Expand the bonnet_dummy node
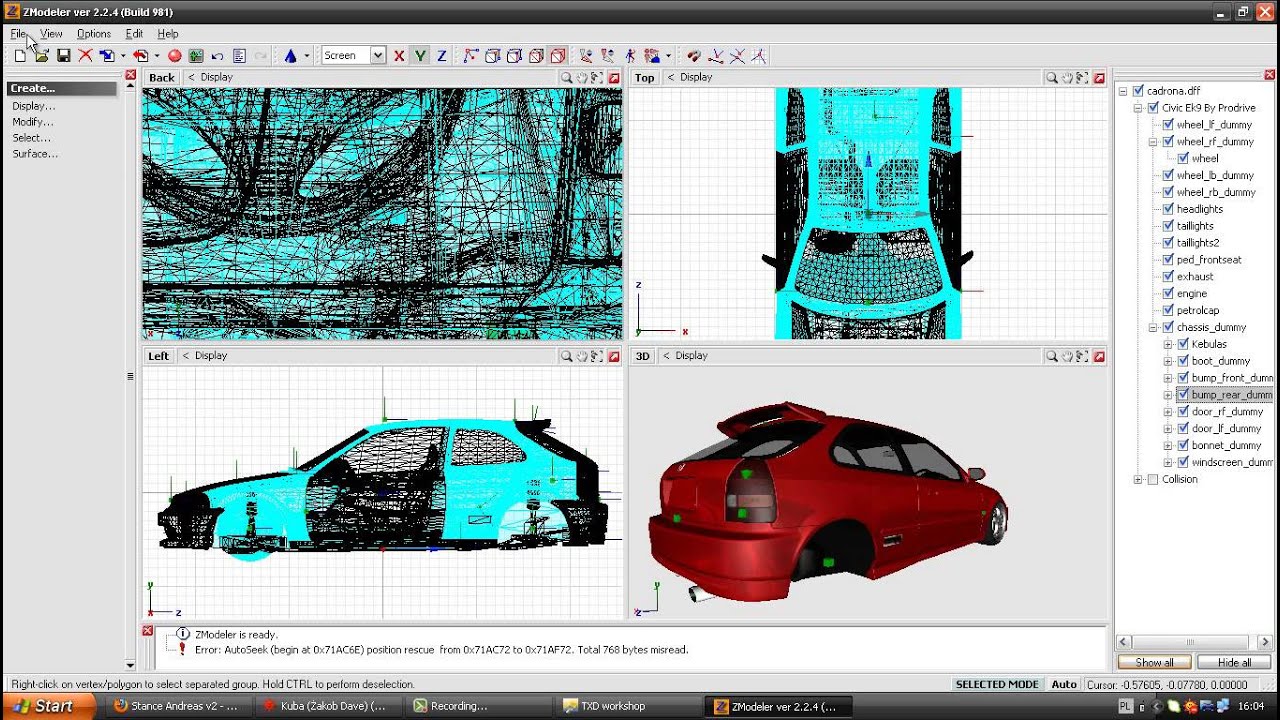 [1168, 446]
